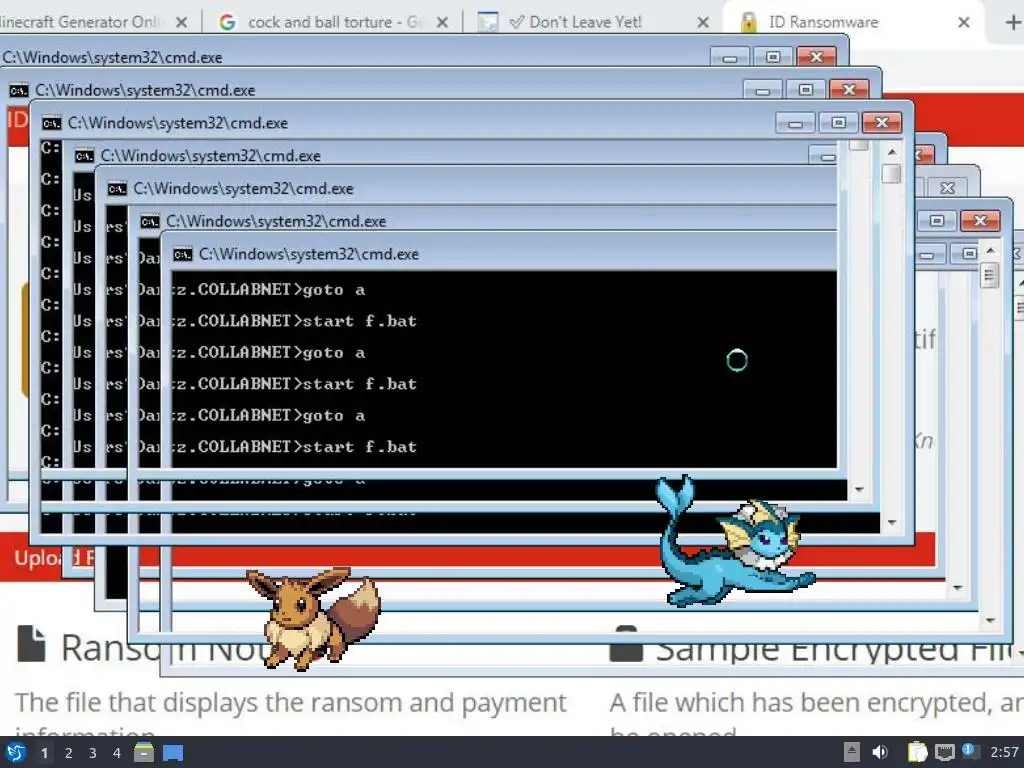Close the Minecraft Generator browser tab
Screen dimensions: 1024x768
pyautogui.click(x=182, y=22)
